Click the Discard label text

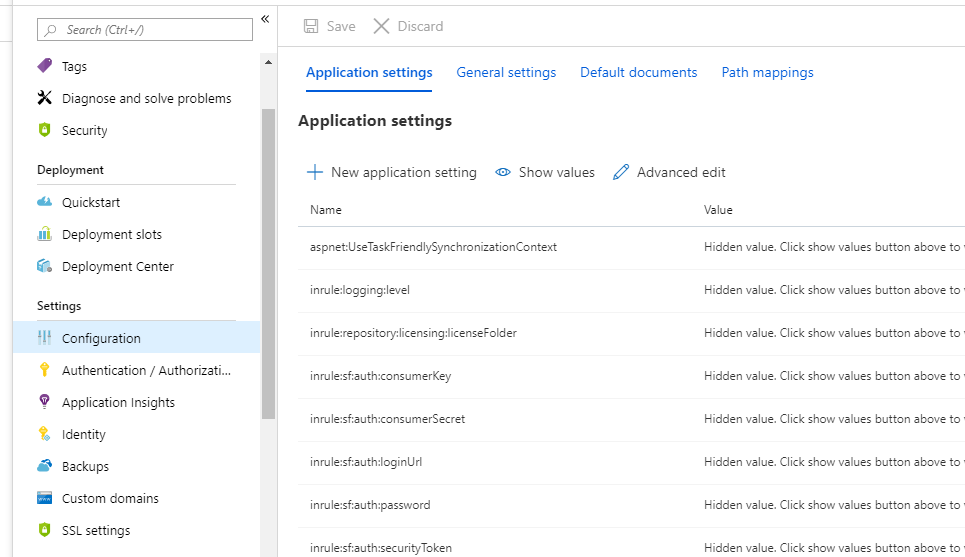tap(420, 26)
